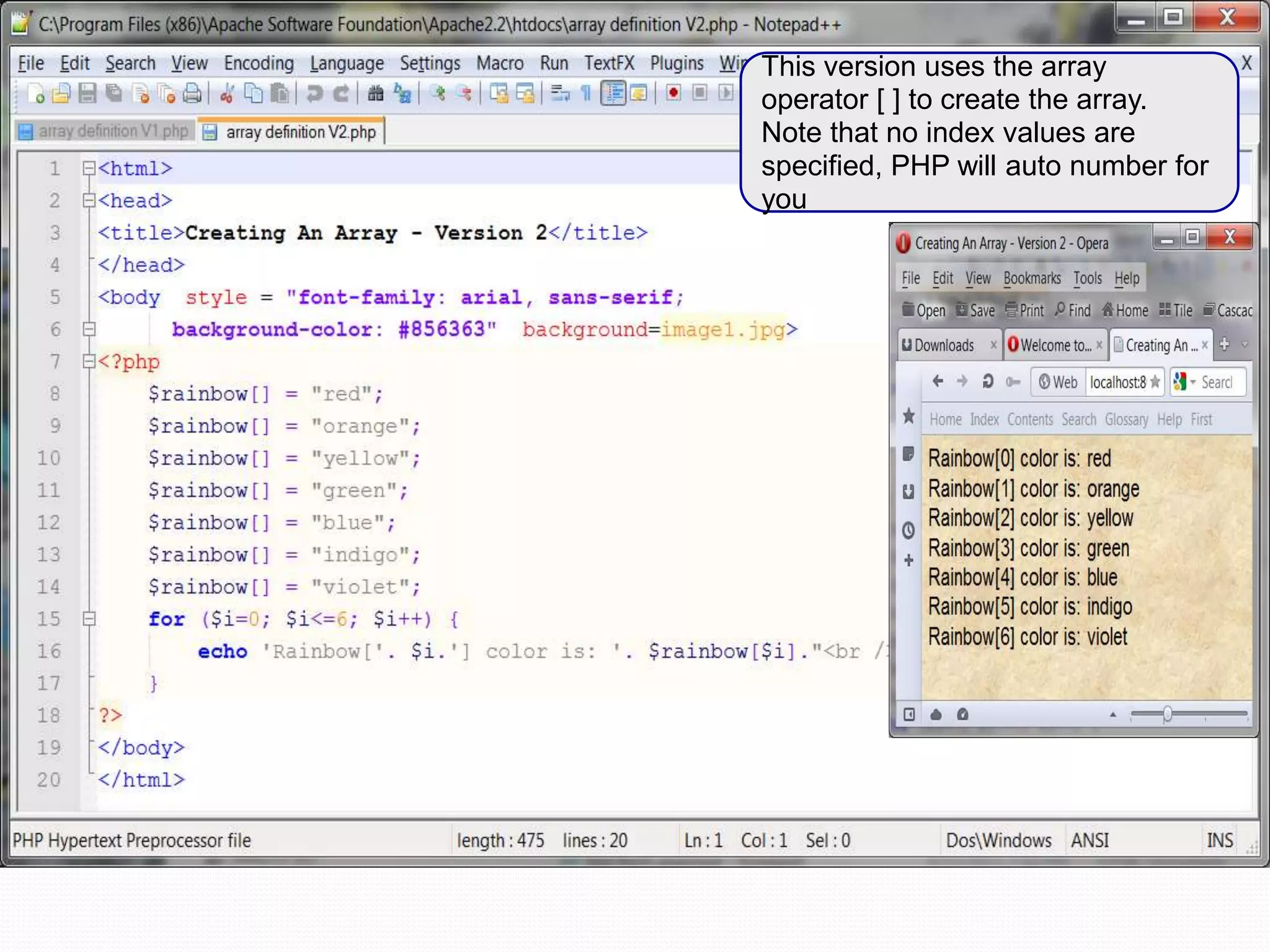Click the Cut scissors icon
The image size is (1270, 952).
coord(227,94)
